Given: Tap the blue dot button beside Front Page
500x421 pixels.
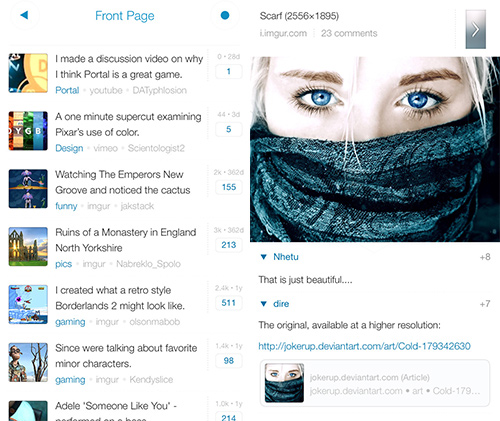Looking at the screenshot, I should click(x=225, y=15).
